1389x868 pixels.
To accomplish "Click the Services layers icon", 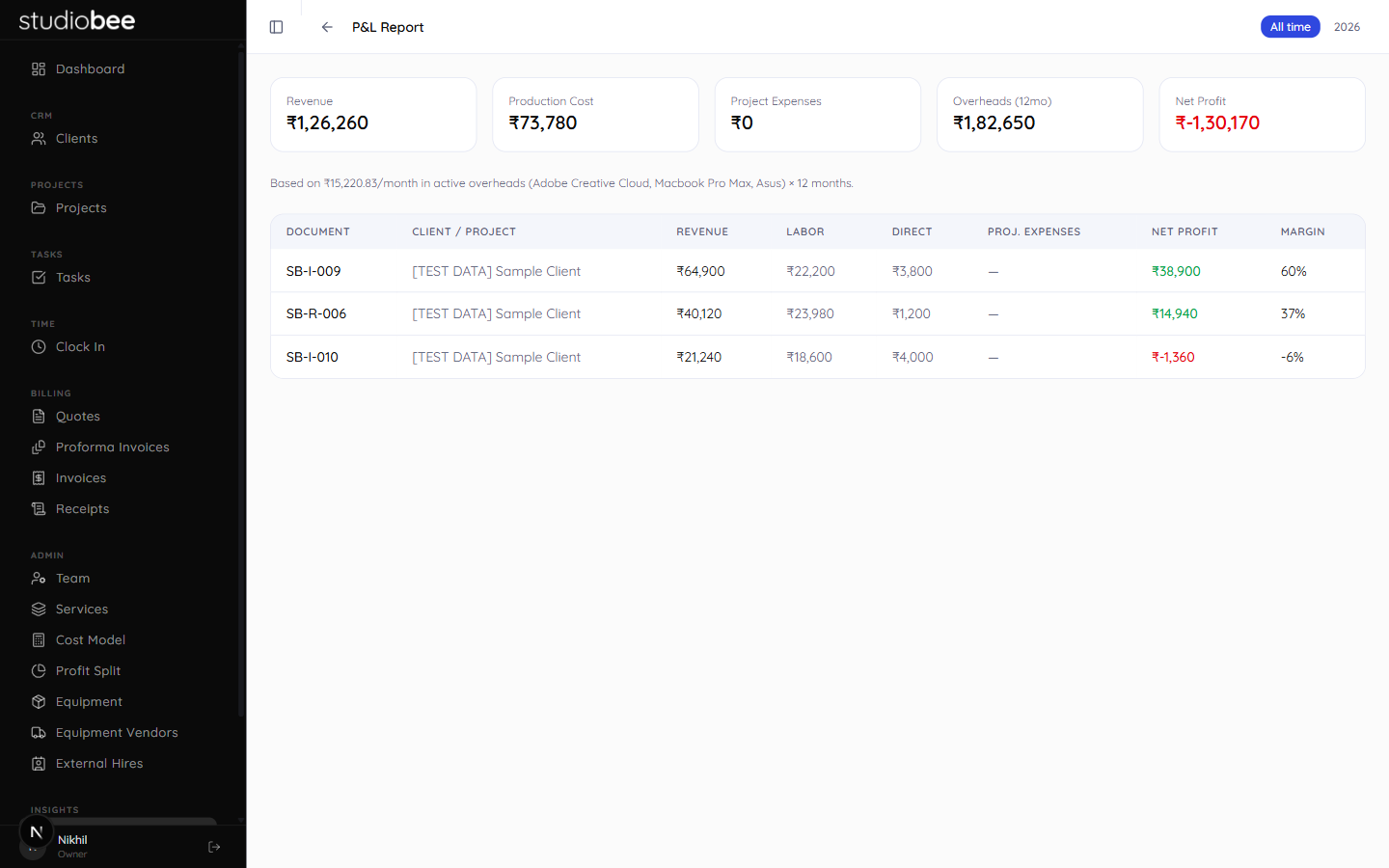I will click(39, 610).
